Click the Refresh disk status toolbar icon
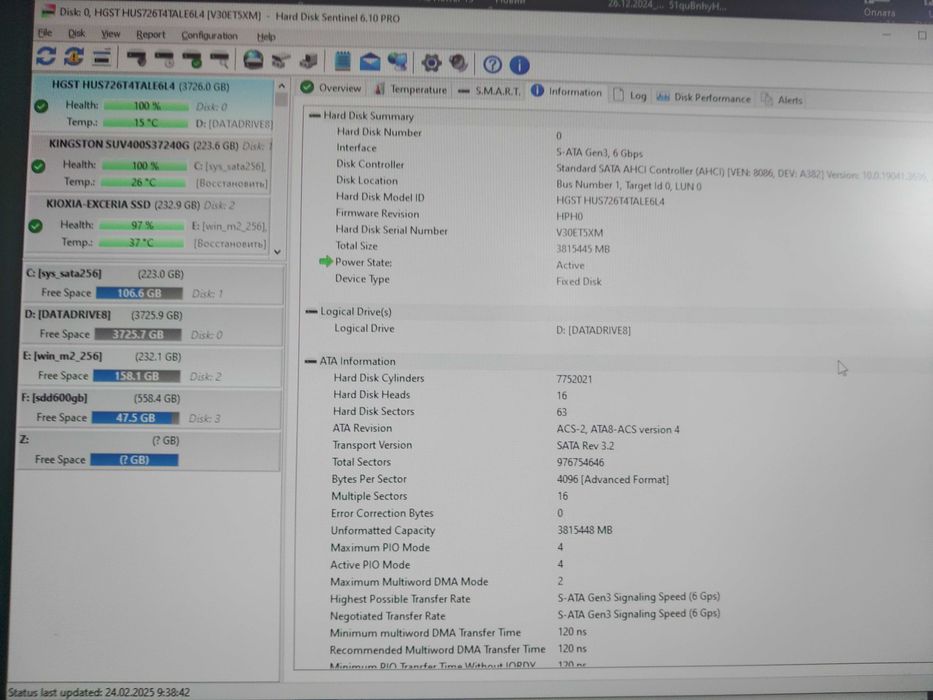 point(46,57)
